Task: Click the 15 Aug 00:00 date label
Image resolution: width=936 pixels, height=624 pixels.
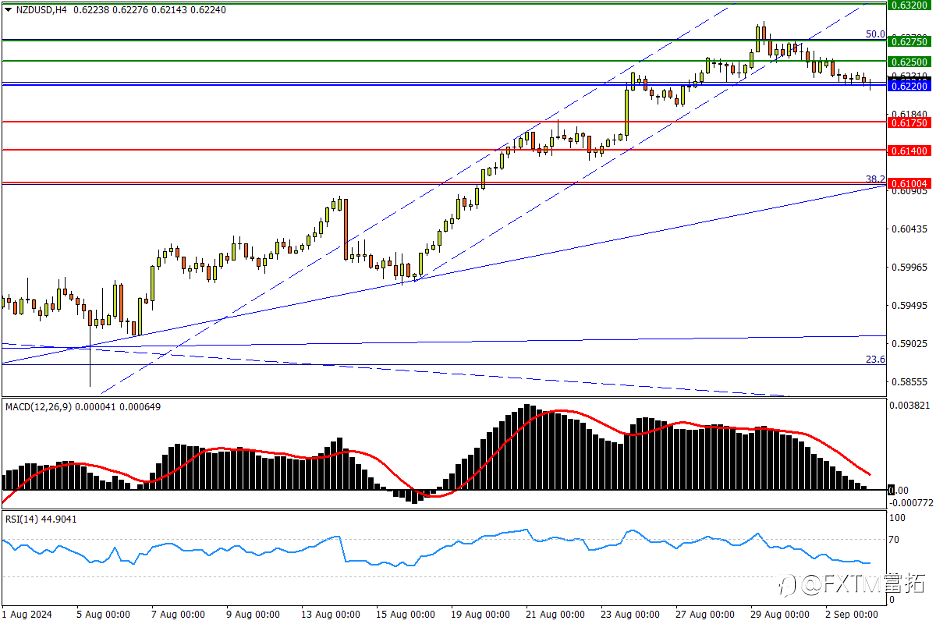Action: (405, 614)
